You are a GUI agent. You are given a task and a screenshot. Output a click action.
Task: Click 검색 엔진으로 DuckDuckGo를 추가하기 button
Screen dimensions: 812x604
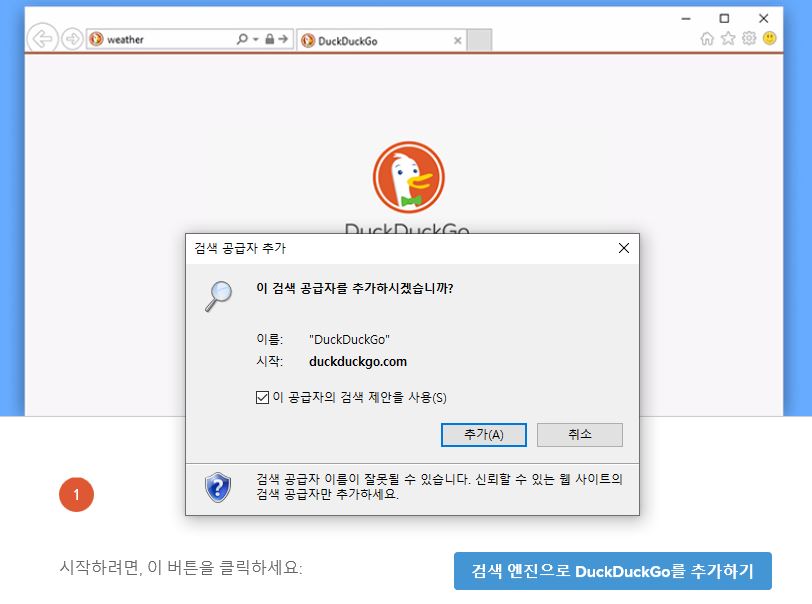(x=613, y=571)
